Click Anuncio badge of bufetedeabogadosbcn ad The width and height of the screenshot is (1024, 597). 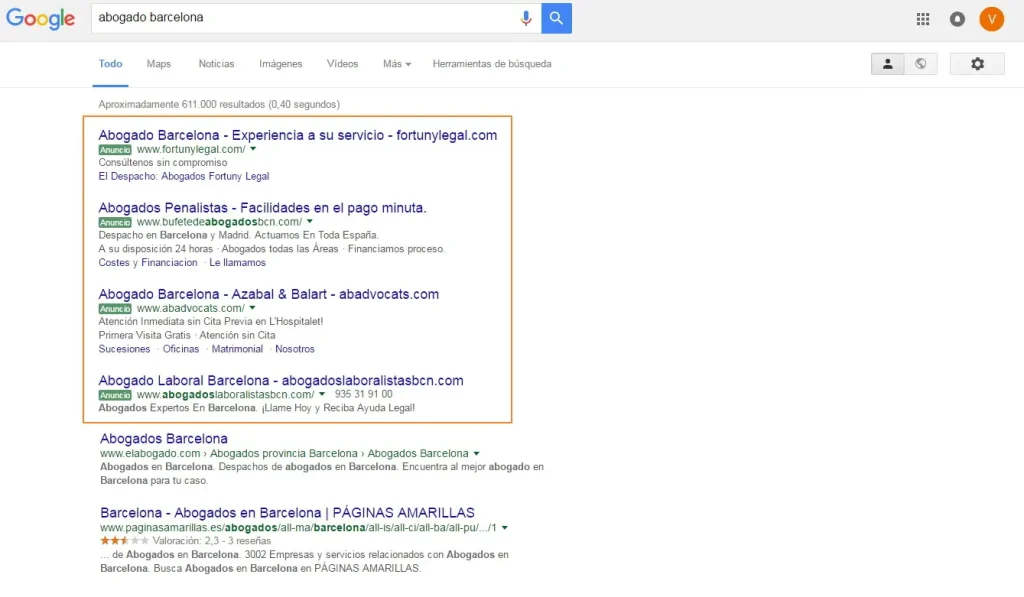coord(115,222)
